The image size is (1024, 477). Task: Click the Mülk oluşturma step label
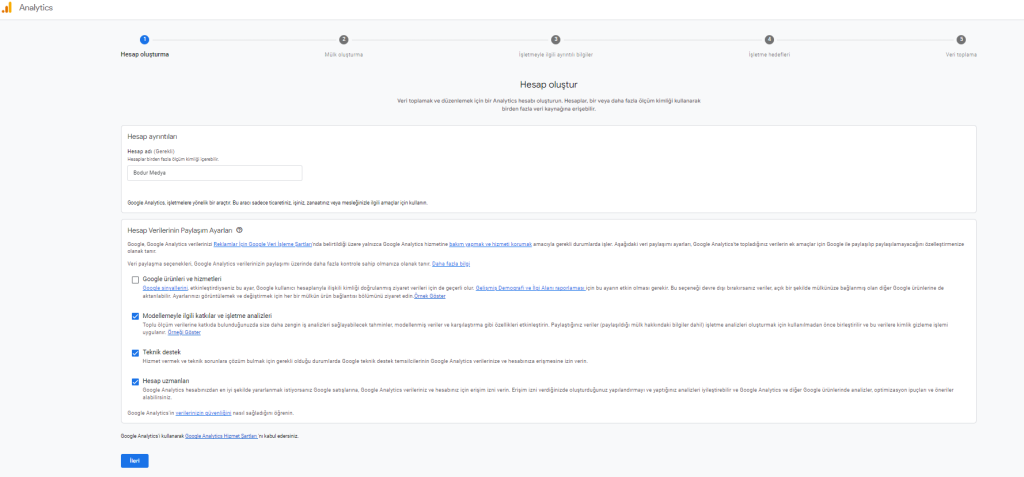click(344, 55)
